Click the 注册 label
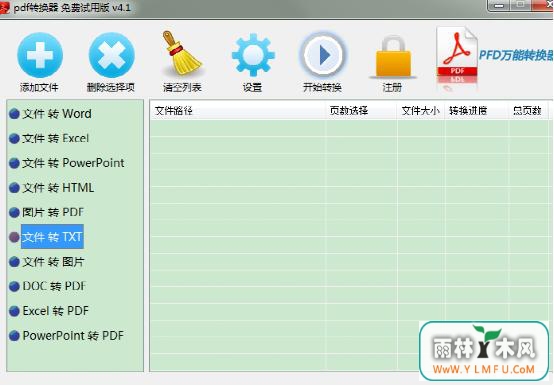 coord(392,87)
